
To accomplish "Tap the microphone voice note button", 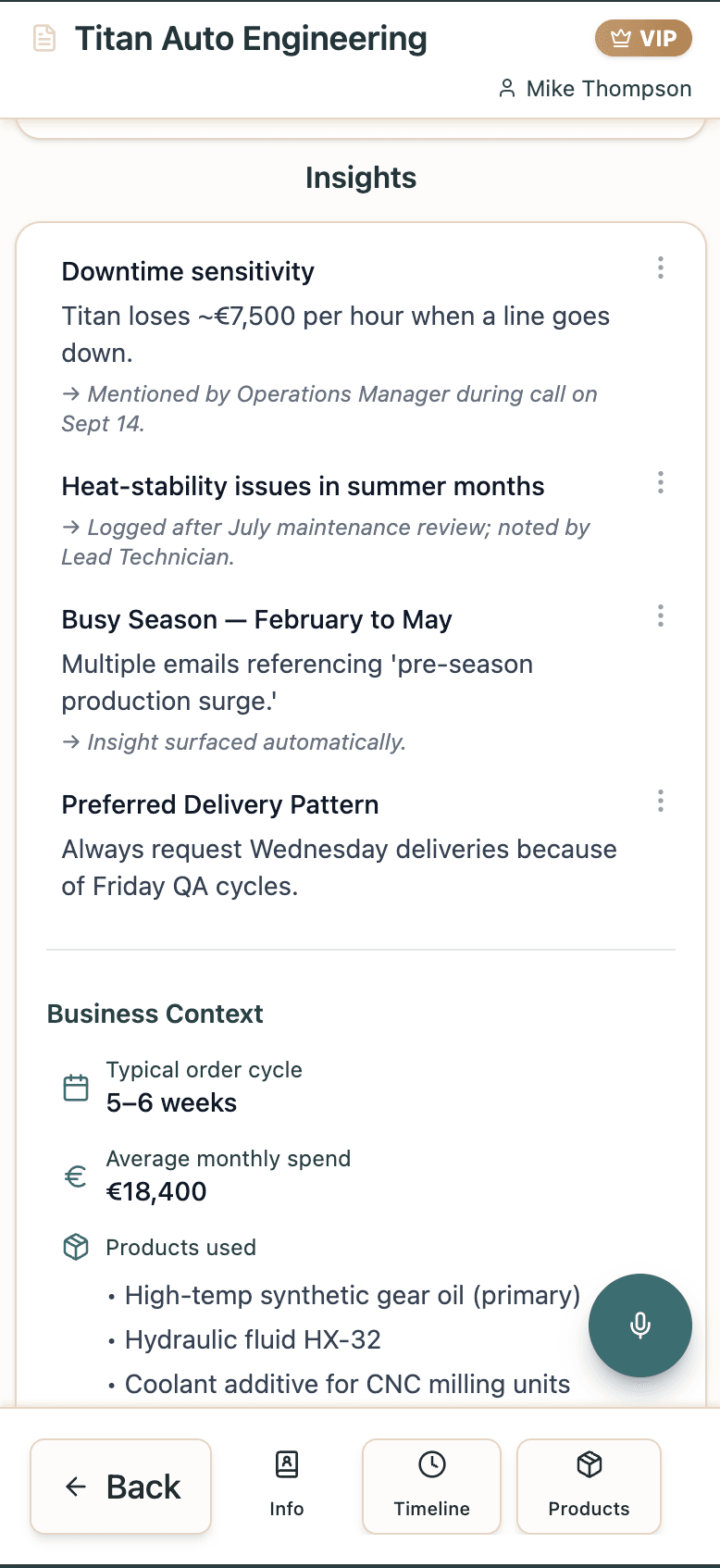I will coord(639,1325).
